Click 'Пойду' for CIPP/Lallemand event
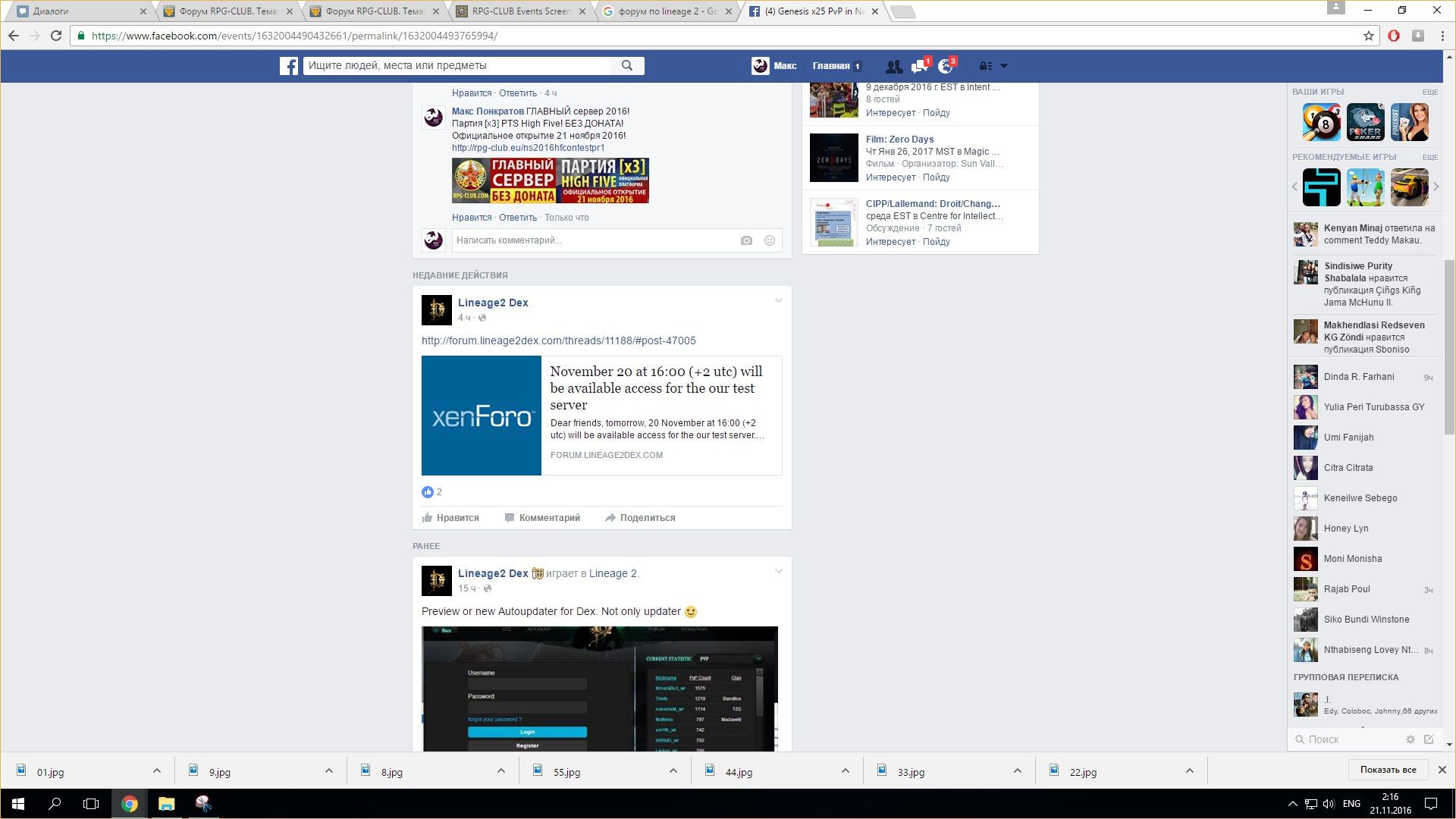The width and height of the screenshot is (1456, 819). [936, 242]
